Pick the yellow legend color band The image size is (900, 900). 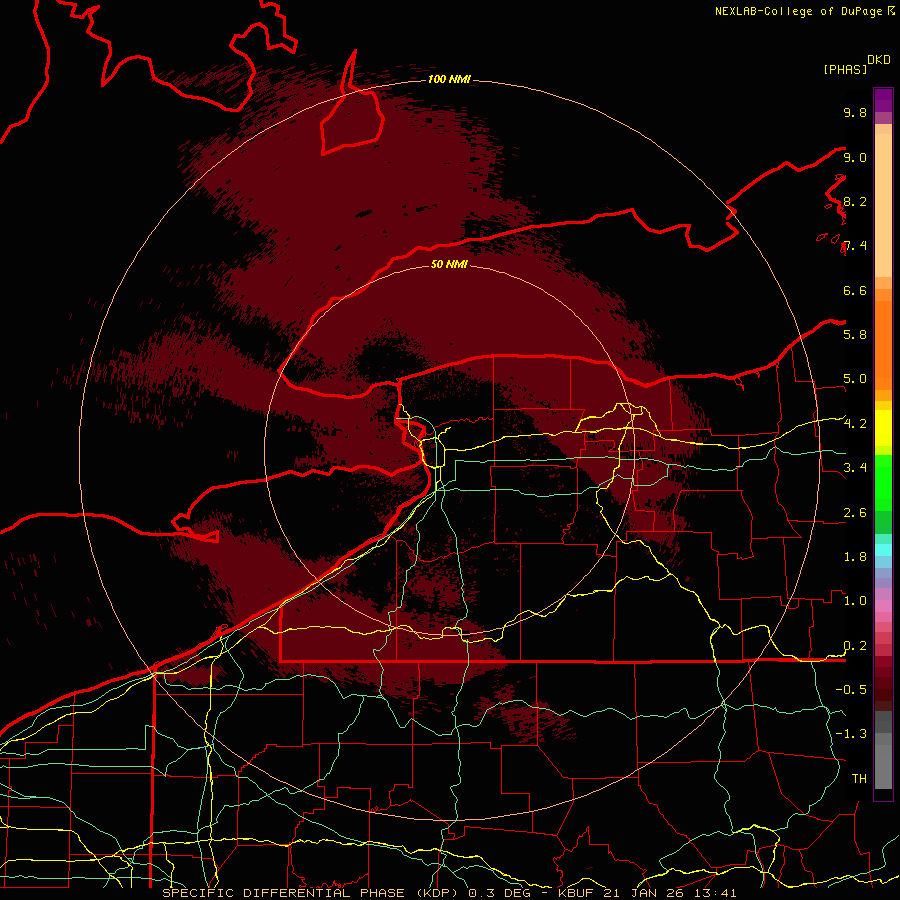pyautogui.click(x=883, y=428)
